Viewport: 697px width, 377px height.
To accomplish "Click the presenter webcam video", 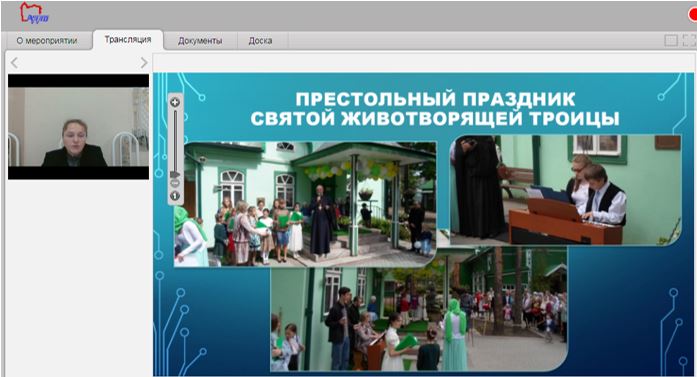I will point(79,127).
